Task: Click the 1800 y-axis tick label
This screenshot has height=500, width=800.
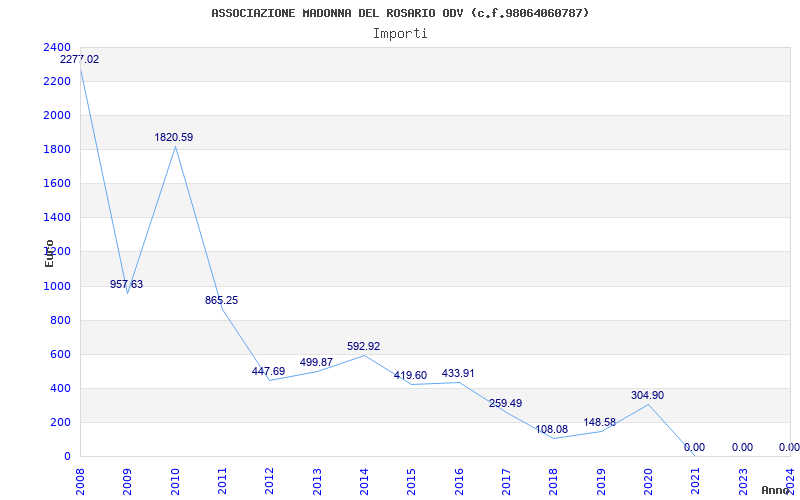Action: pos(57,149)
